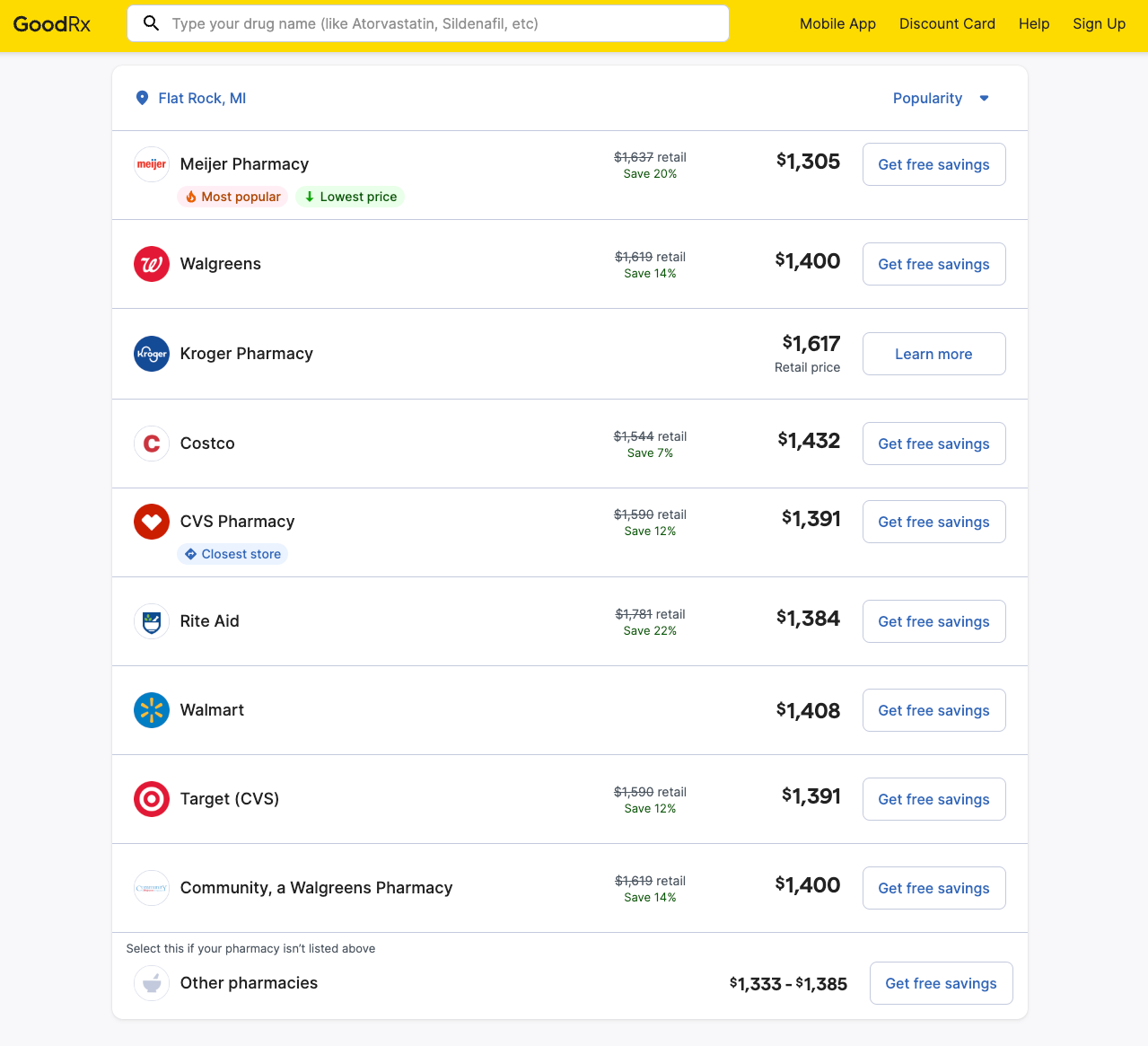Click the Save 22% label
1148x1046 pixels.
point(650,631)
